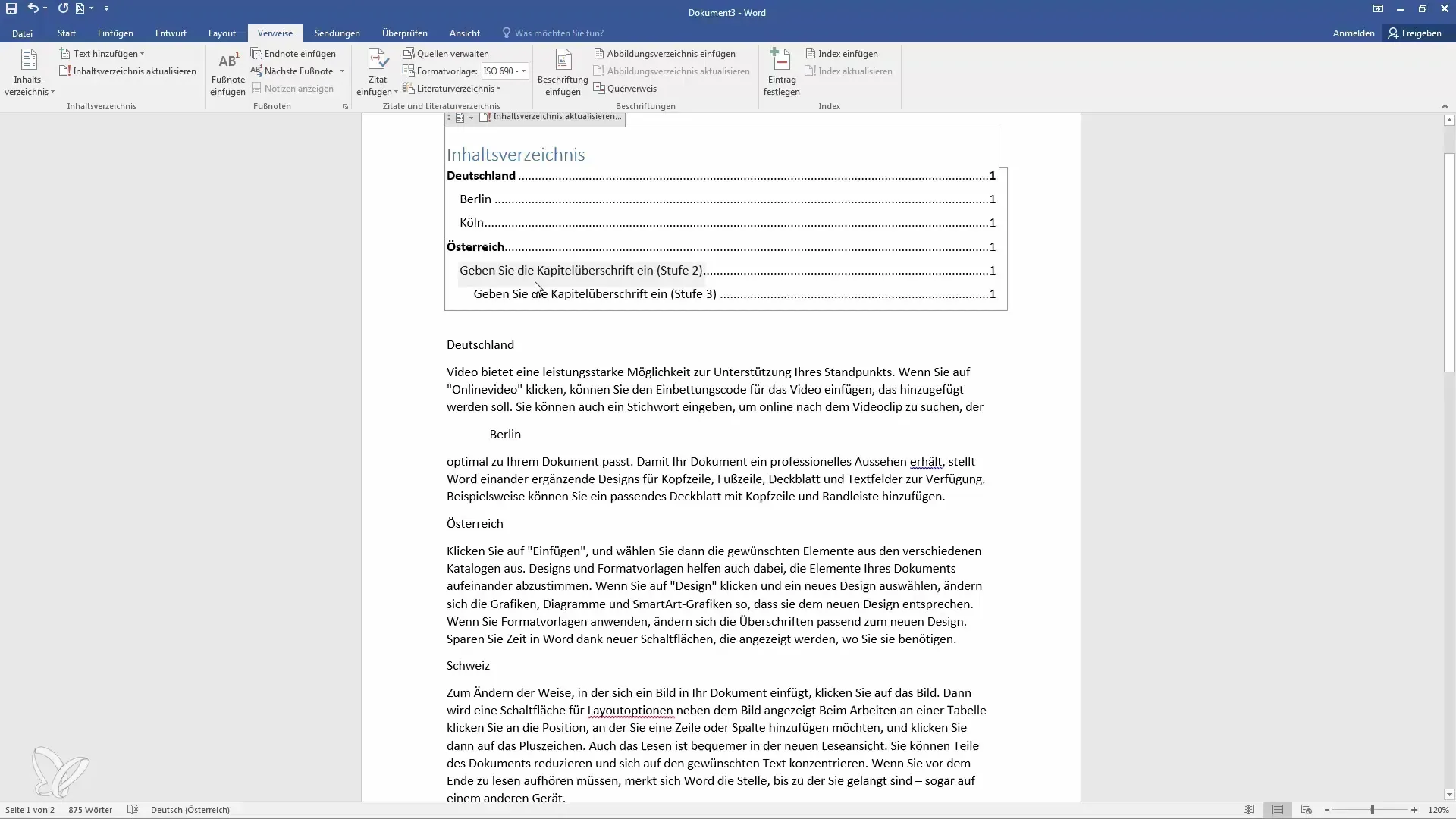Click Notizen anzeigen
Screen dimensions: 1456x819
[x=293, y=89]
